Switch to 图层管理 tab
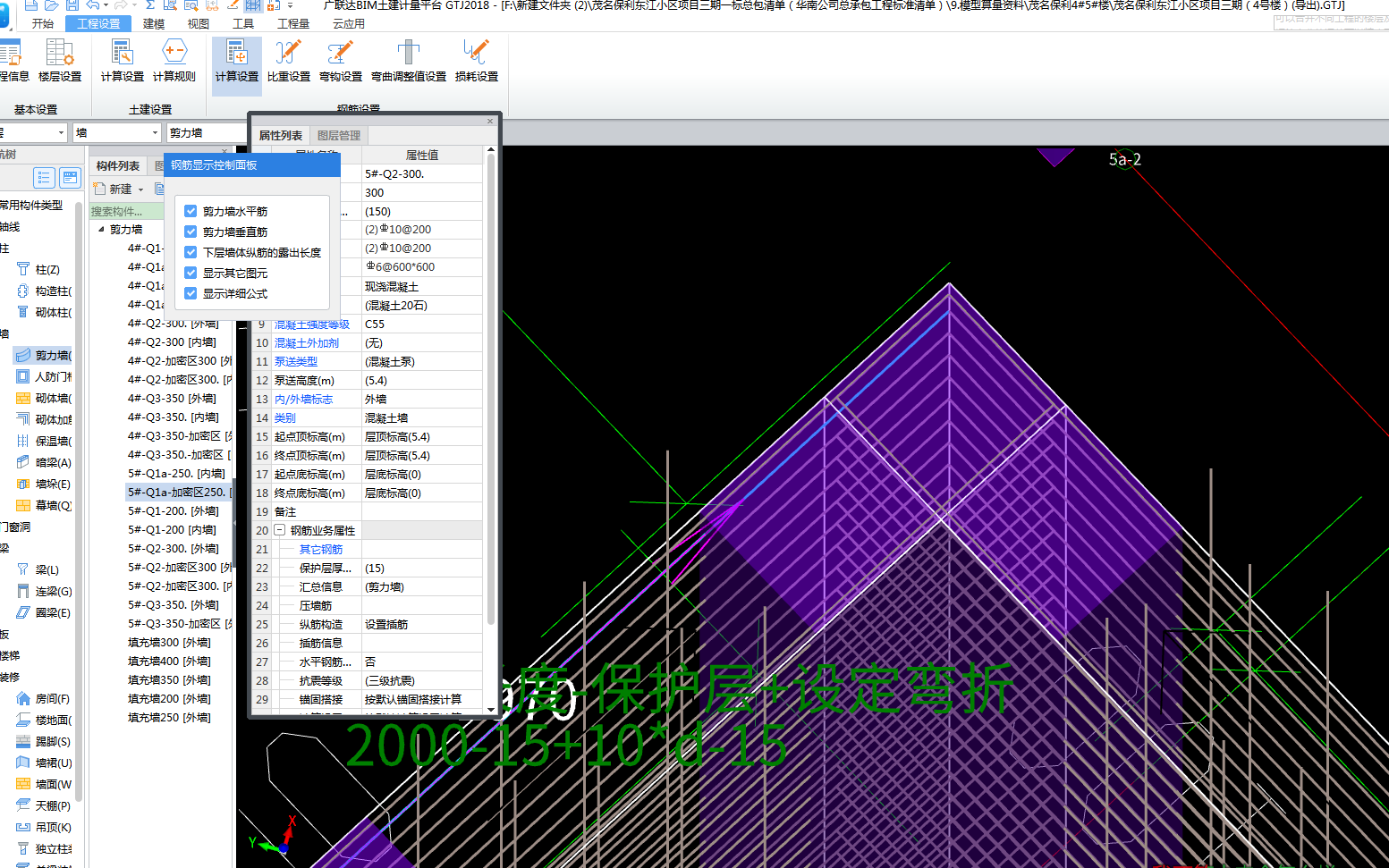 coord(339,136)
